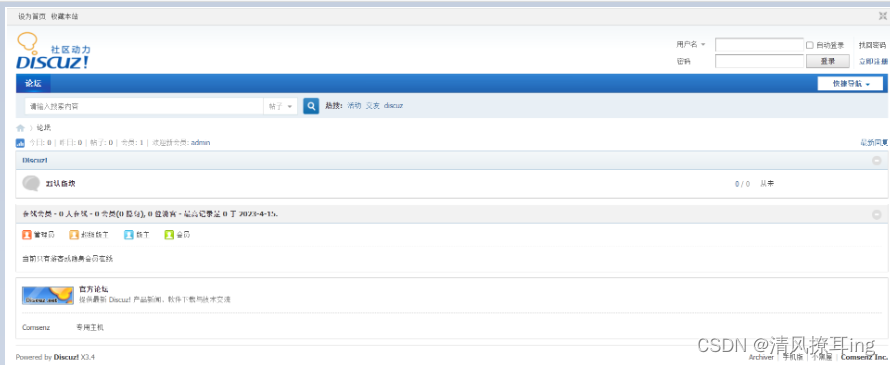The height and width of the screenshot is (365, 890).
Task: Focus the username input field
Action: tap(759, 45)
